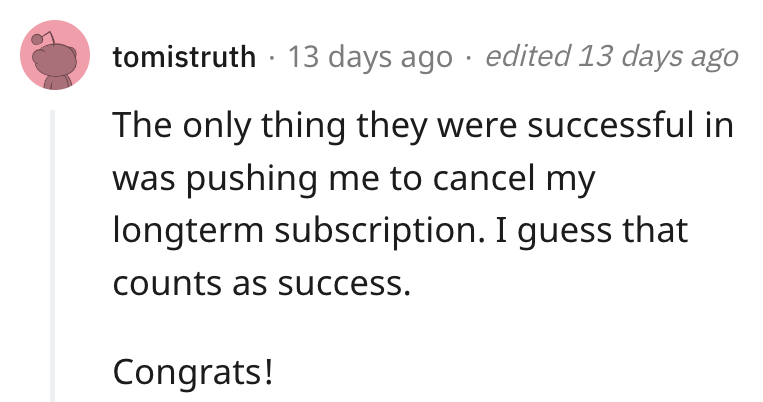Image resolution: width=763 pixels, height=402 pixels.
Task: Click the 'edited 13 days ago' label
Action: pyautogui.click(x=612, y=57)
